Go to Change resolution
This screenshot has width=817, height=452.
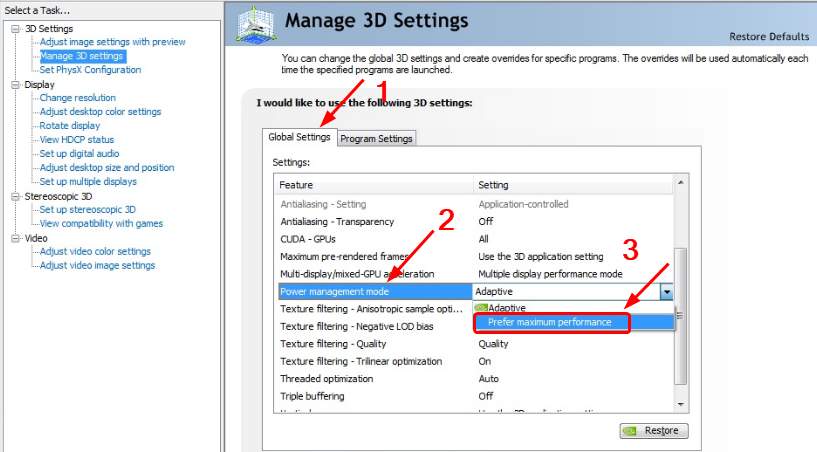(78, 98)
